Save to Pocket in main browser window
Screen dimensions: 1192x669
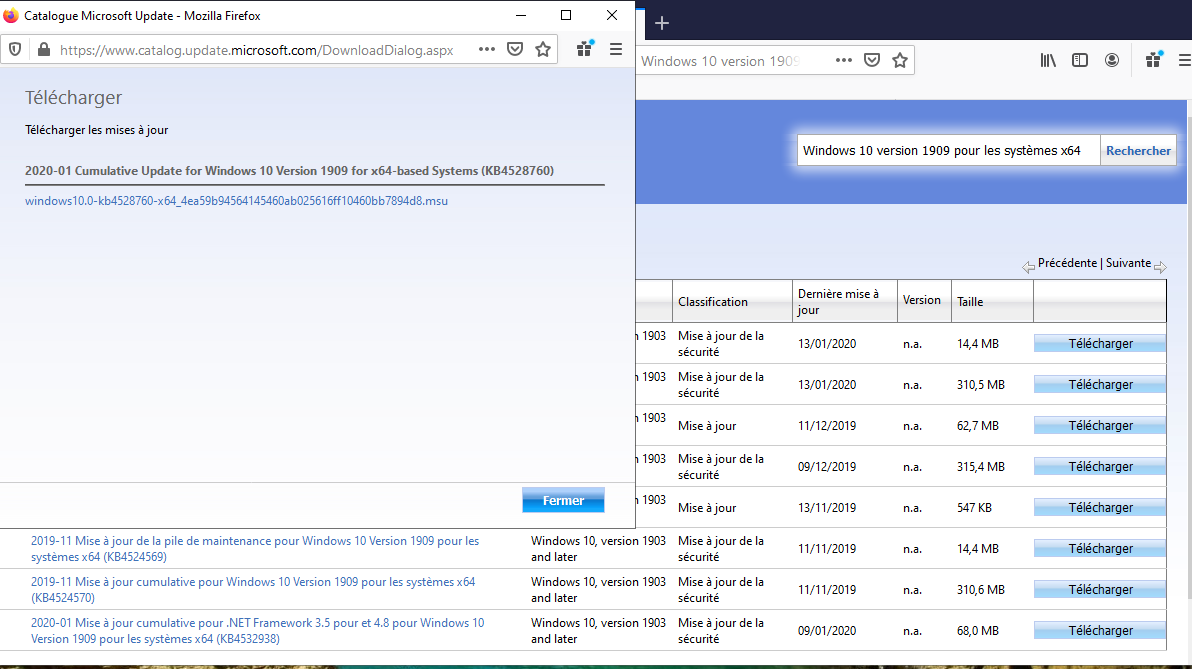872,60
